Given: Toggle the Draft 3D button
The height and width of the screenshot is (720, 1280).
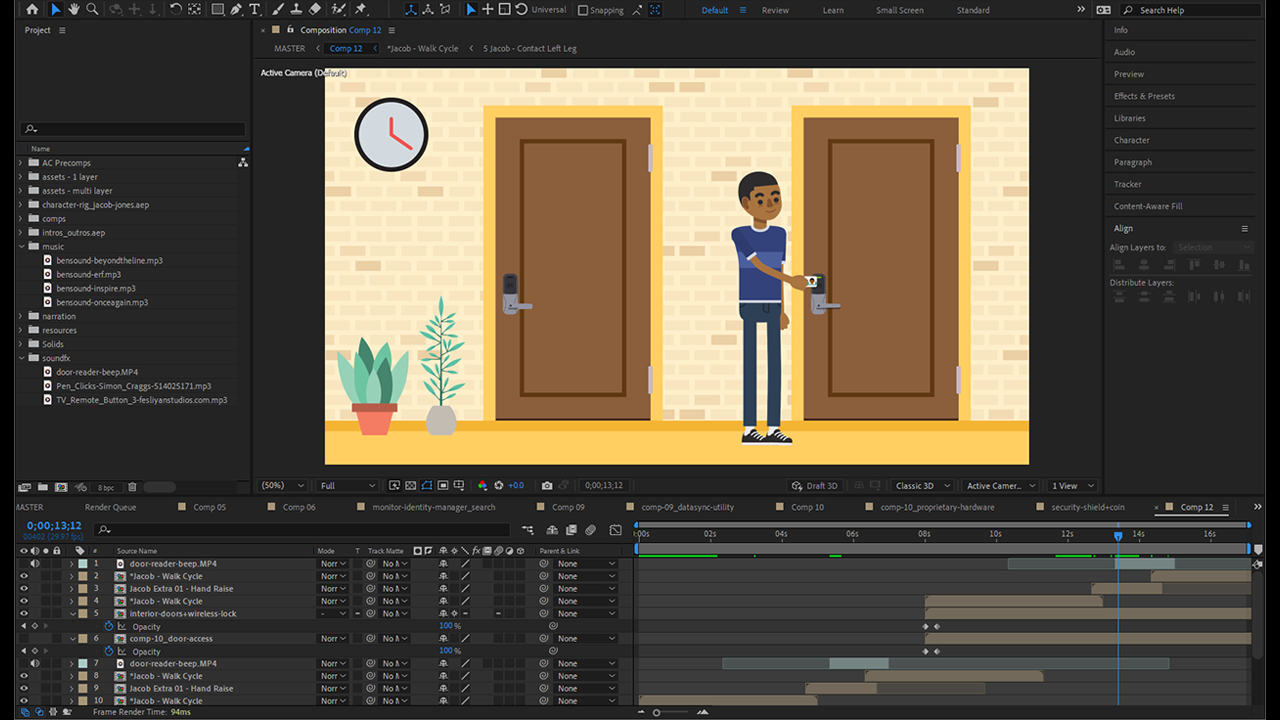Looking at the screenshot, I should 814,485.
